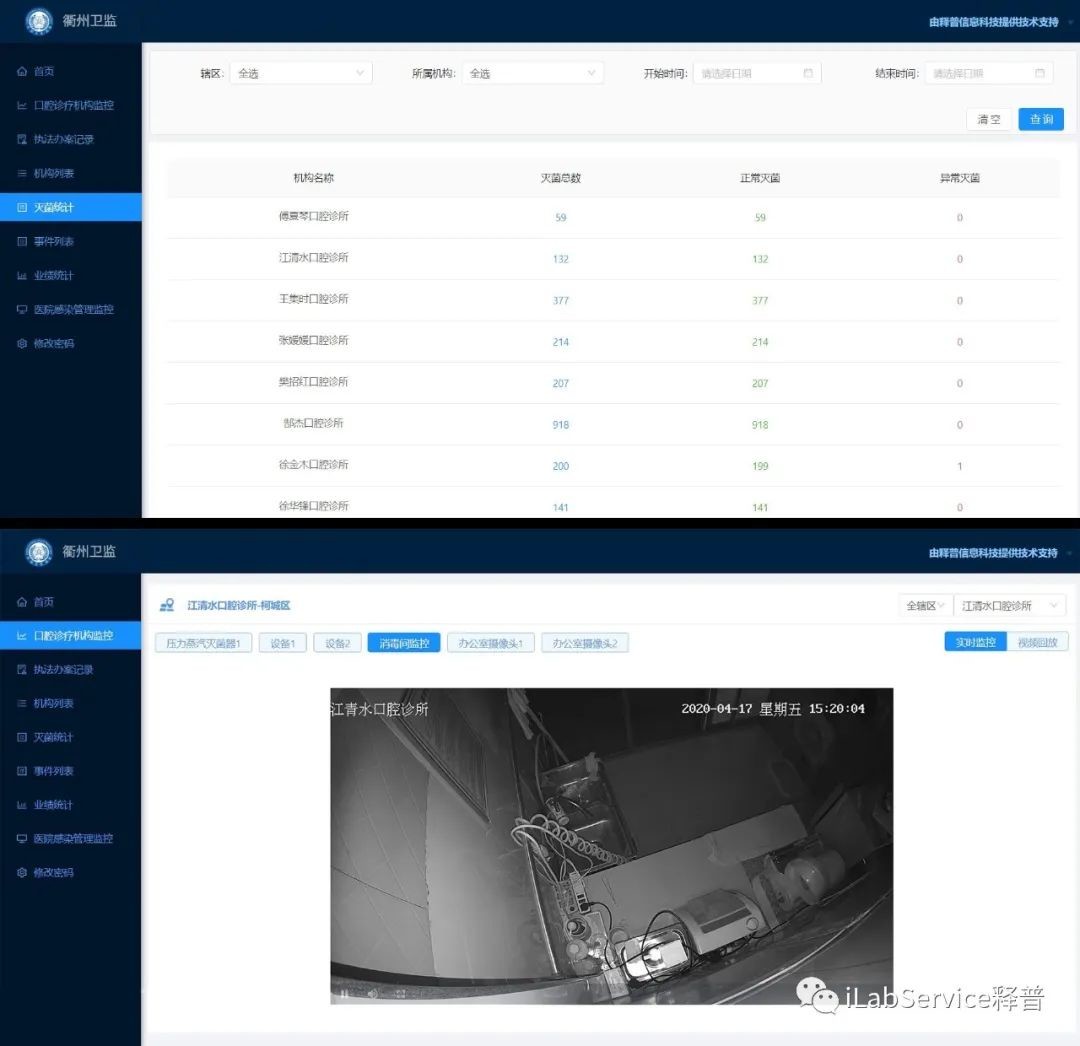Click the blue 查询 search button
The width and height of the screenshot is (1080, 1046).
(x=1041, y=119)
